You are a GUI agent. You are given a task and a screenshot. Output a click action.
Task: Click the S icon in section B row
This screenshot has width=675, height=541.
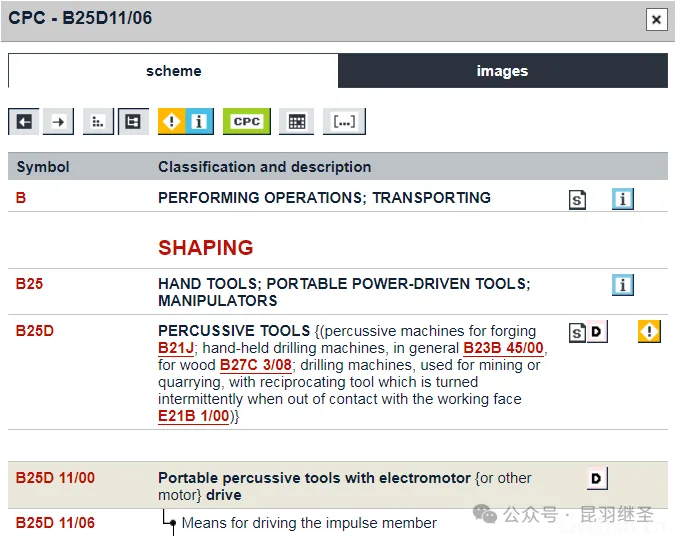click(x=578, y=200)
